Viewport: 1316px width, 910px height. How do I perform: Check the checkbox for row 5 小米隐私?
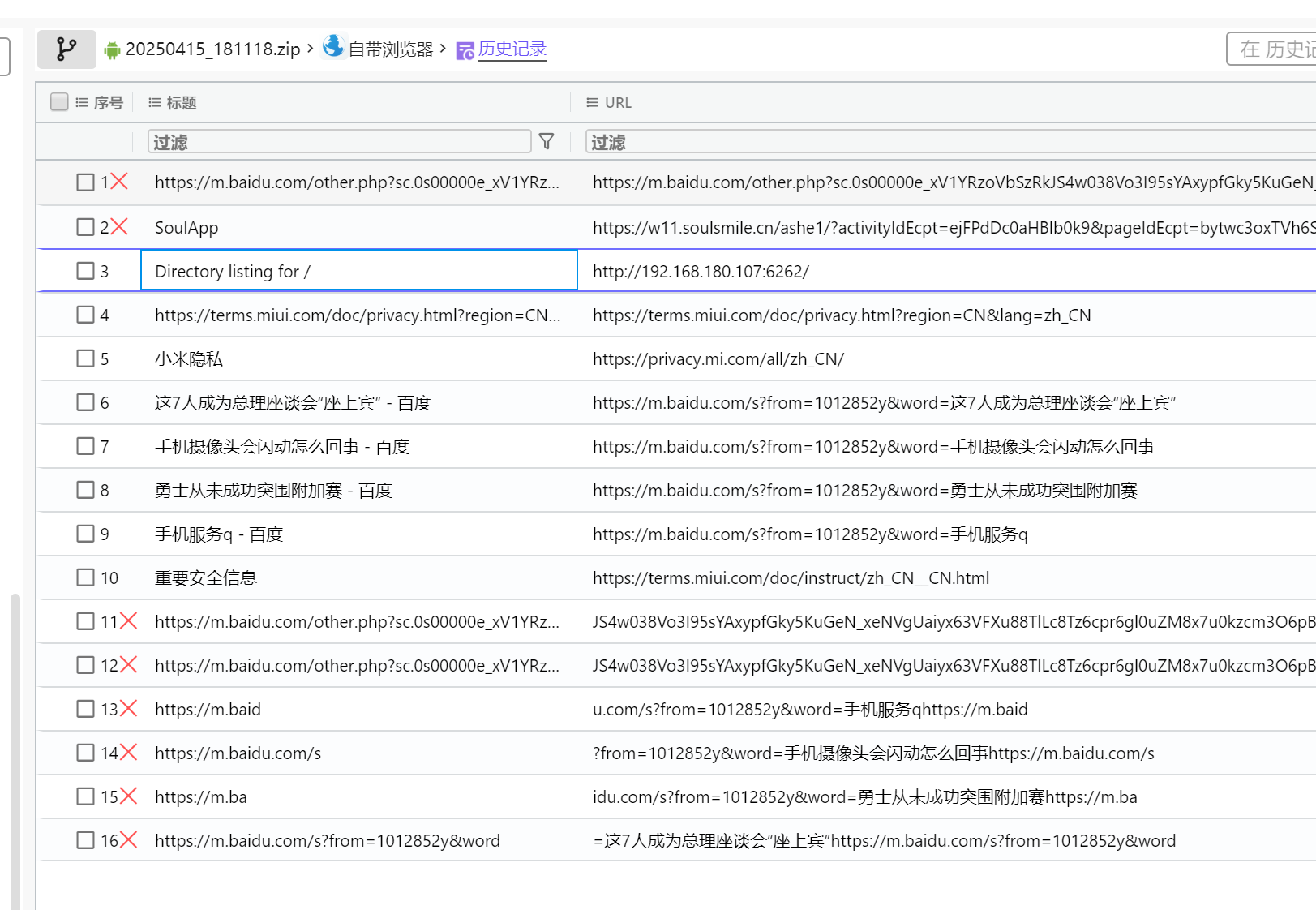(85, 358)
